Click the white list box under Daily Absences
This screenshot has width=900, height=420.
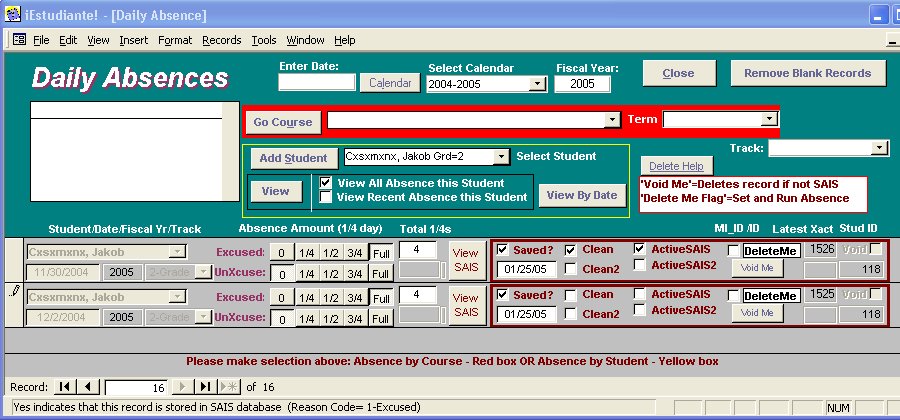point(134,151)
